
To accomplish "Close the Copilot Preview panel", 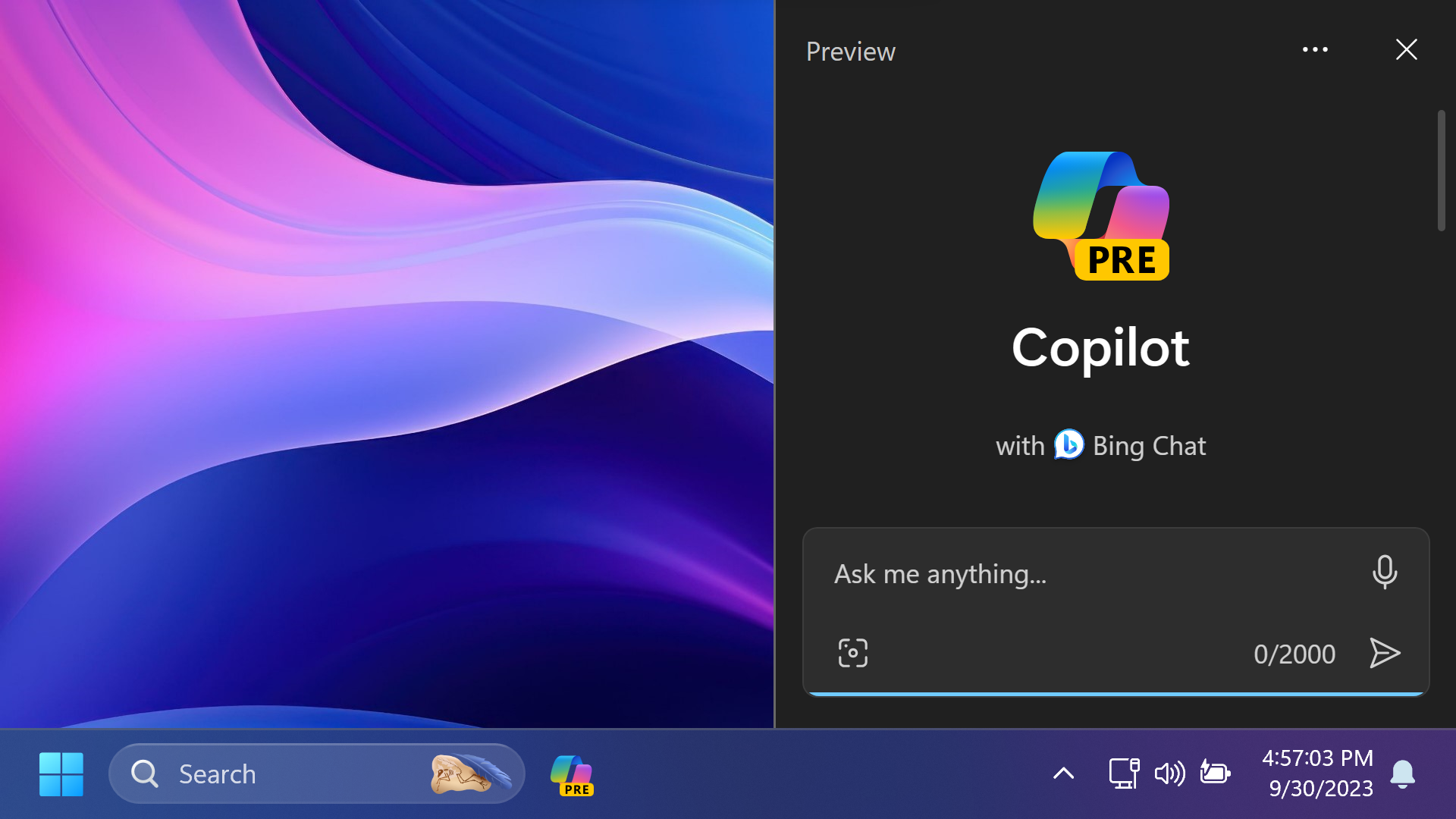I will coord(1407,50).
